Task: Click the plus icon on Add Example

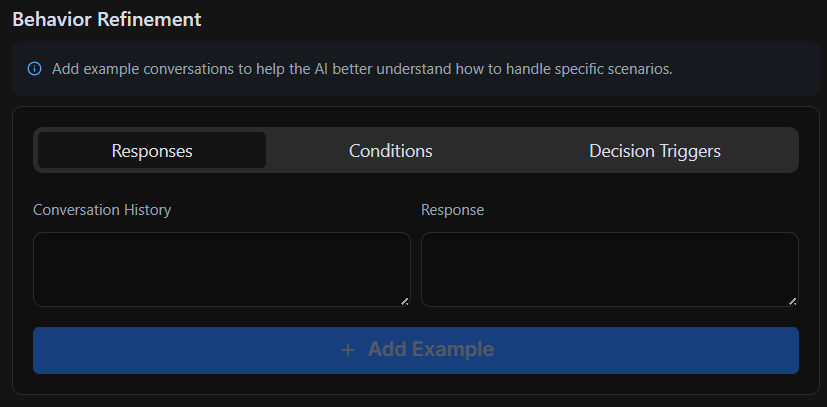Action: (x=348, y=350)
